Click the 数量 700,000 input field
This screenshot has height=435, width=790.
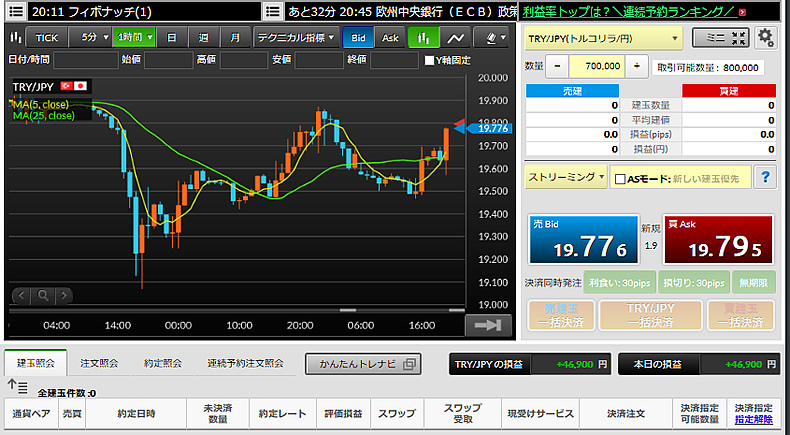[597, 66]
